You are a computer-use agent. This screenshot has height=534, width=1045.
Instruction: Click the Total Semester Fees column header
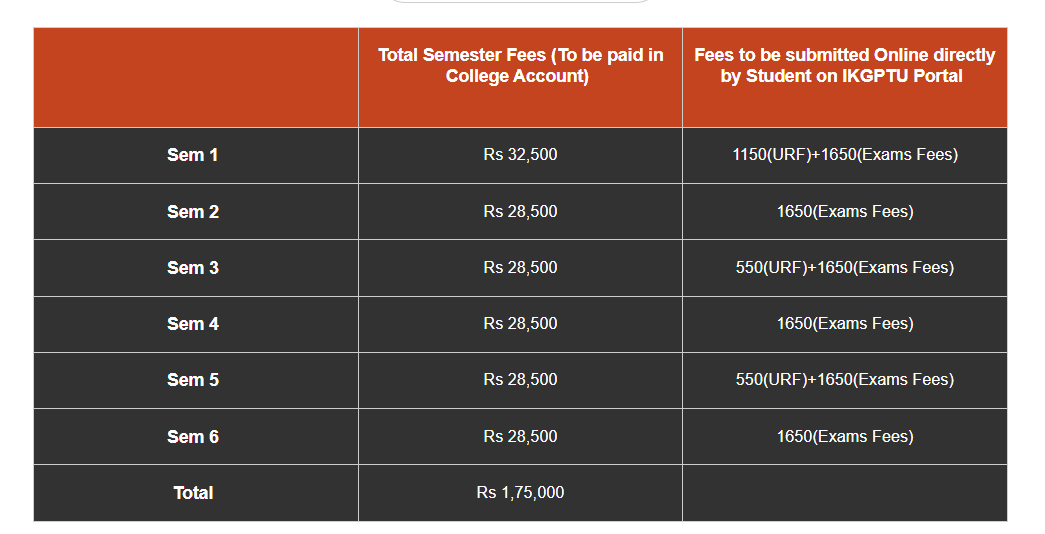520,65
